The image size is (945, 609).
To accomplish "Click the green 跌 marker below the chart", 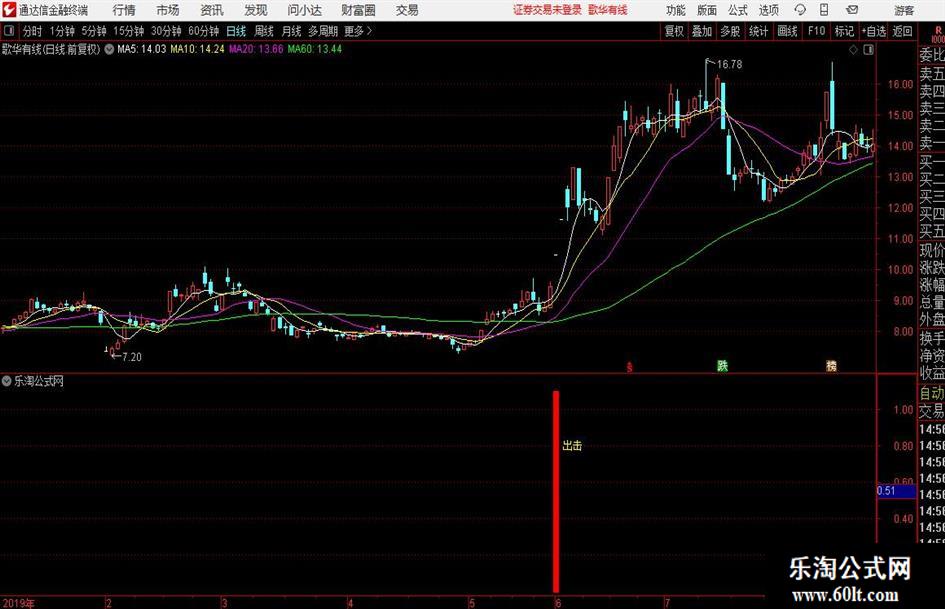I will coord(722,365).
